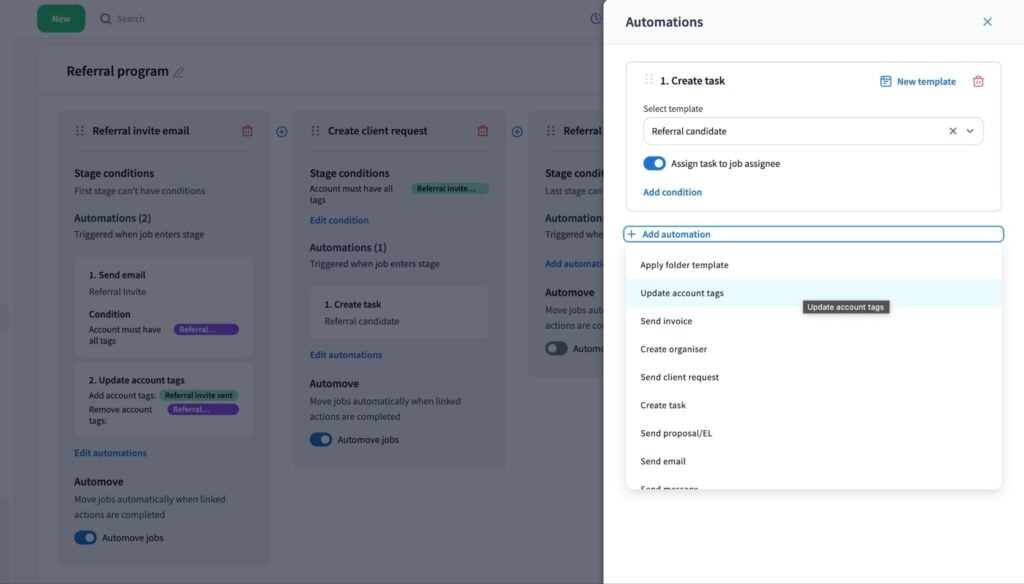Choose Send client request option
Viewport: 1024px width, 584px height.
point(813,377)
